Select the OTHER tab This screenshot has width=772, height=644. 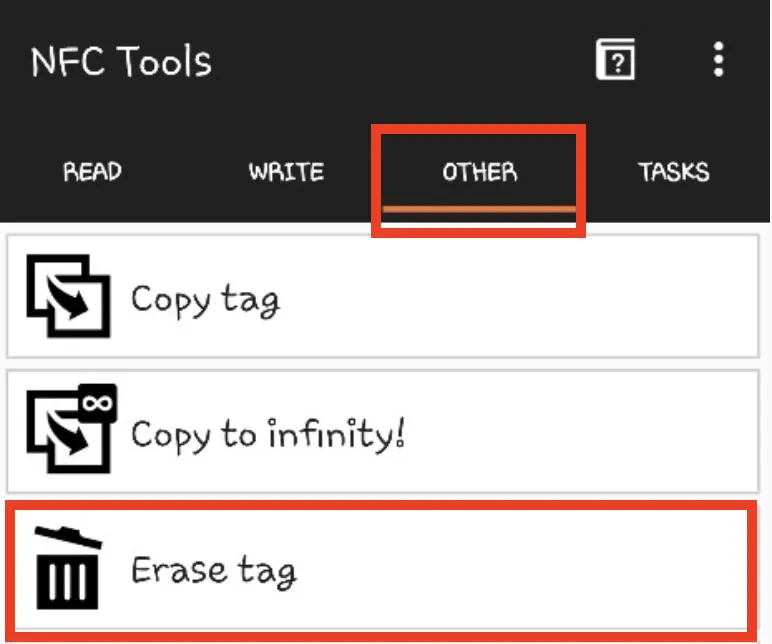[480, 172]
